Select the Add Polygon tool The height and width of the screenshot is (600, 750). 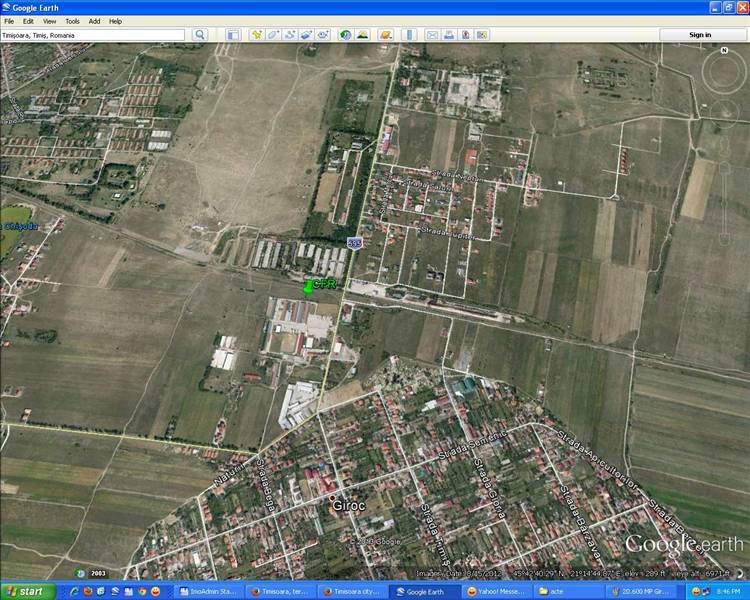(x=273, y=35)
